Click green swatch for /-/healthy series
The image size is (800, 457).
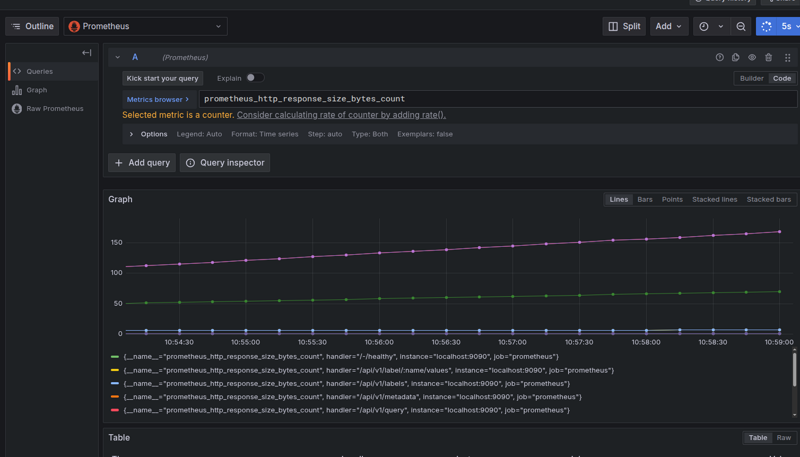115,357
